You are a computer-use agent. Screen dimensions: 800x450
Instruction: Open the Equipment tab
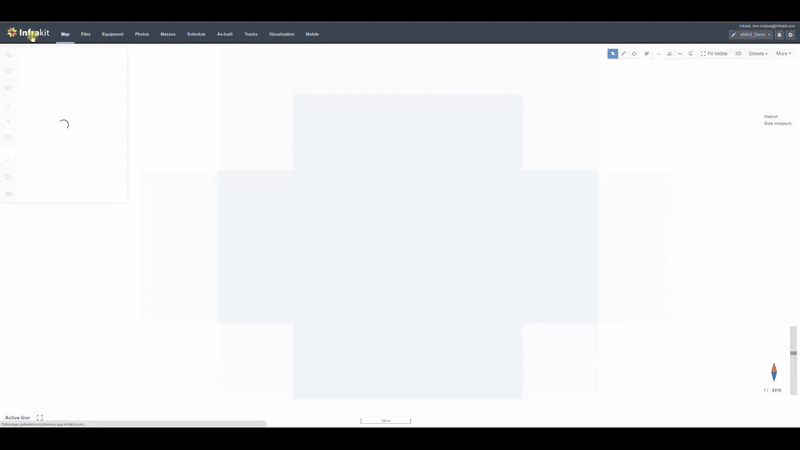coord(113,34)
